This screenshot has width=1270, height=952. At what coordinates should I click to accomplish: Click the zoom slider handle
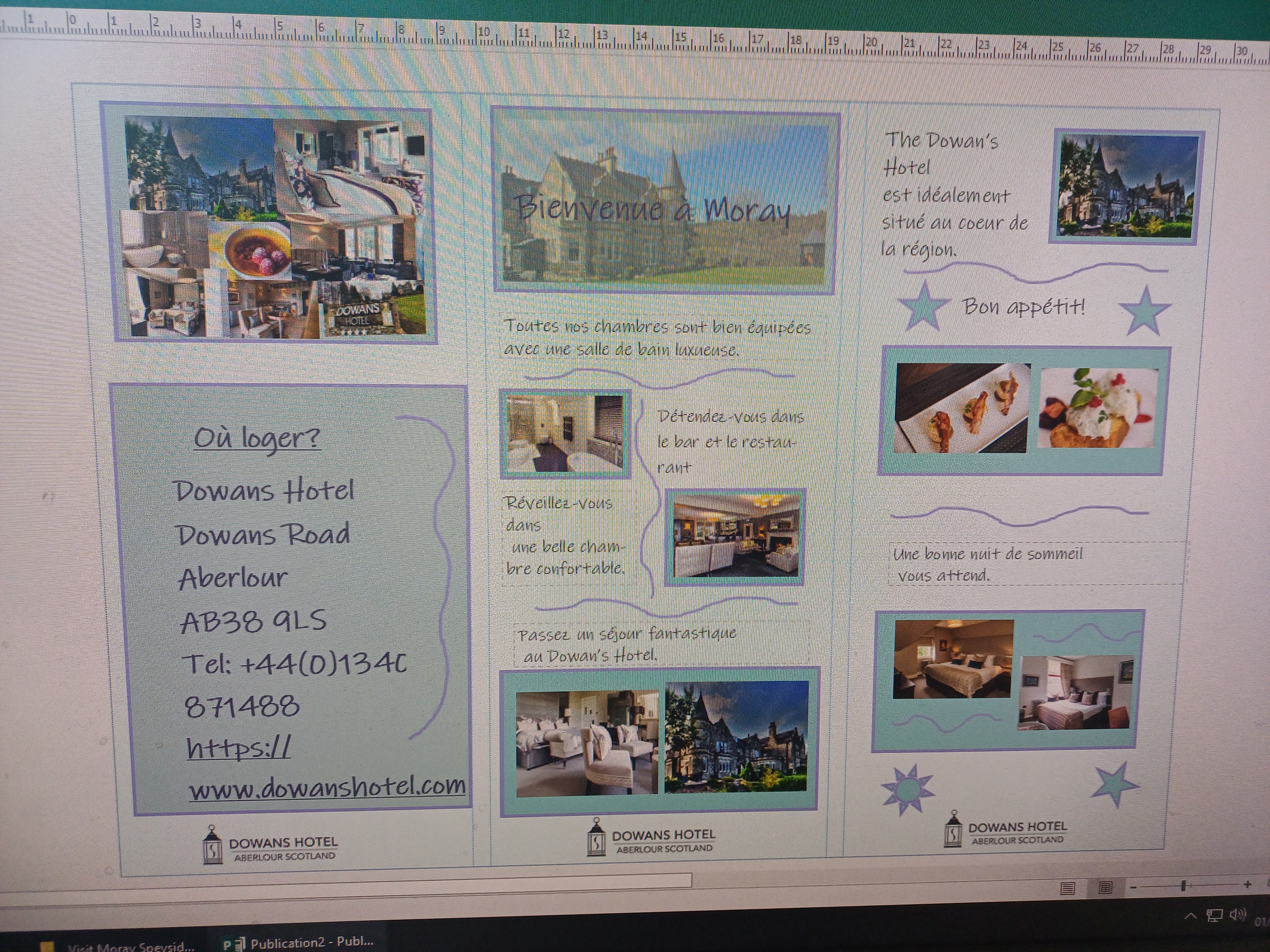point(1183,886)
